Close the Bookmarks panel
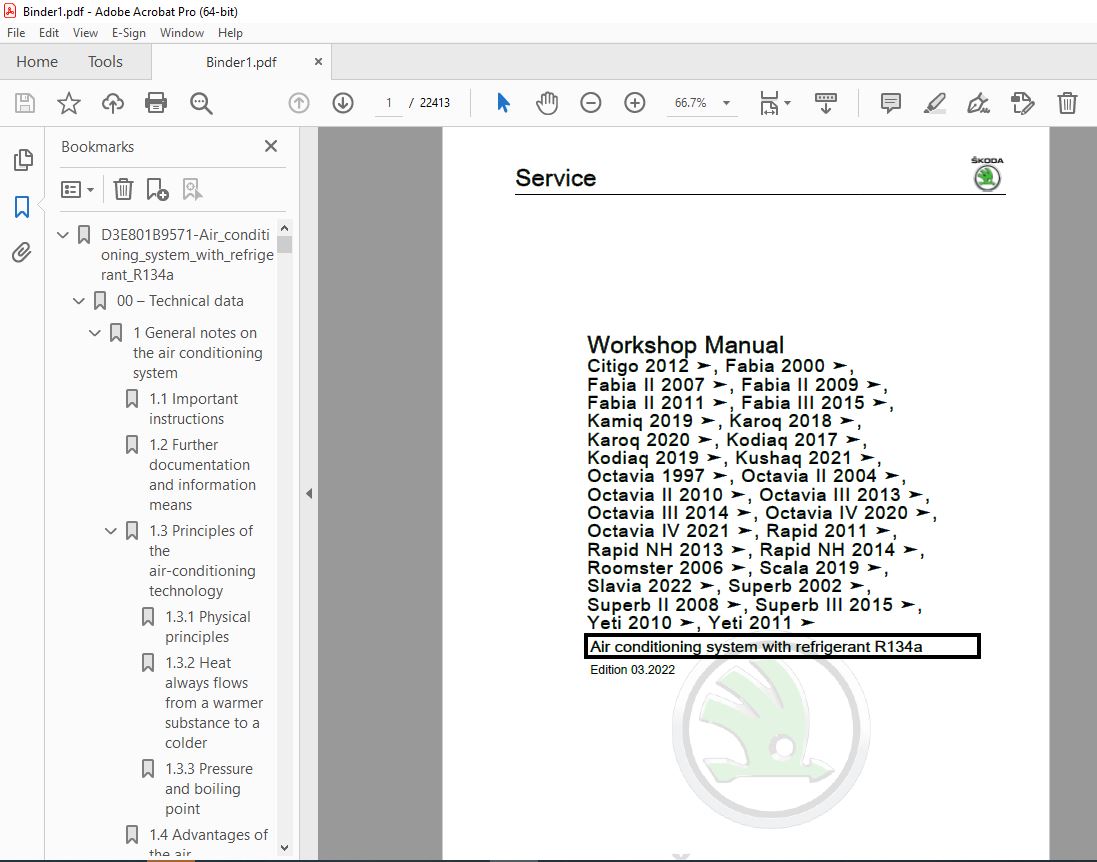The image size is (1097, 862). [x=271, y=146]
